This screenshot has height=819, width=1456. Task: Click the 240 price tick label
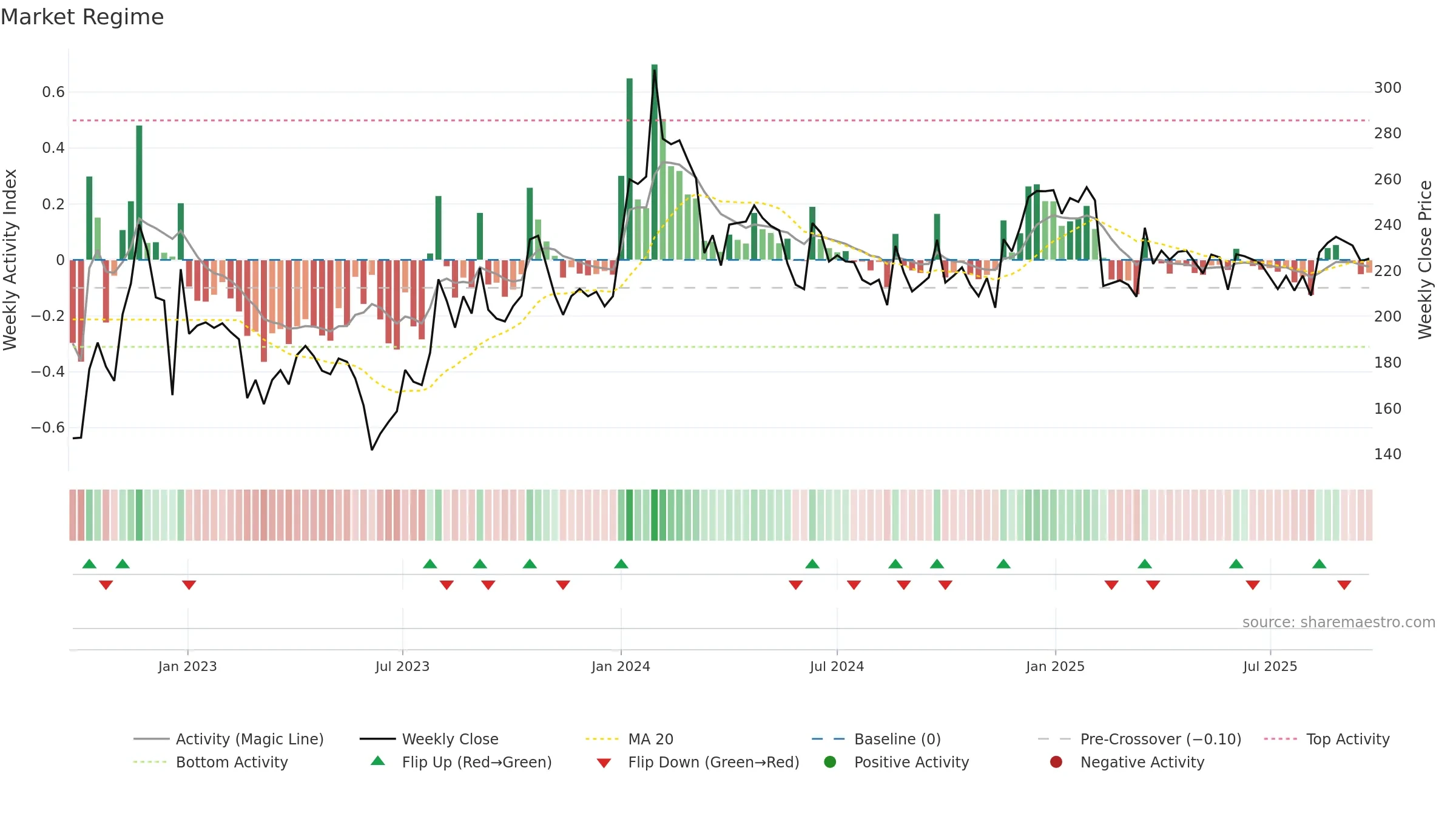1387,225
